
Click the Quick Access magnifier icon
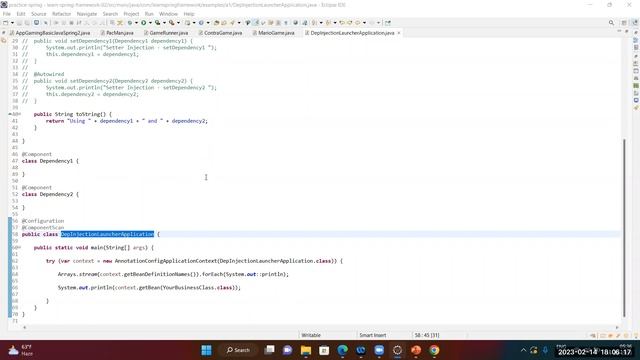tap(611, 23)
